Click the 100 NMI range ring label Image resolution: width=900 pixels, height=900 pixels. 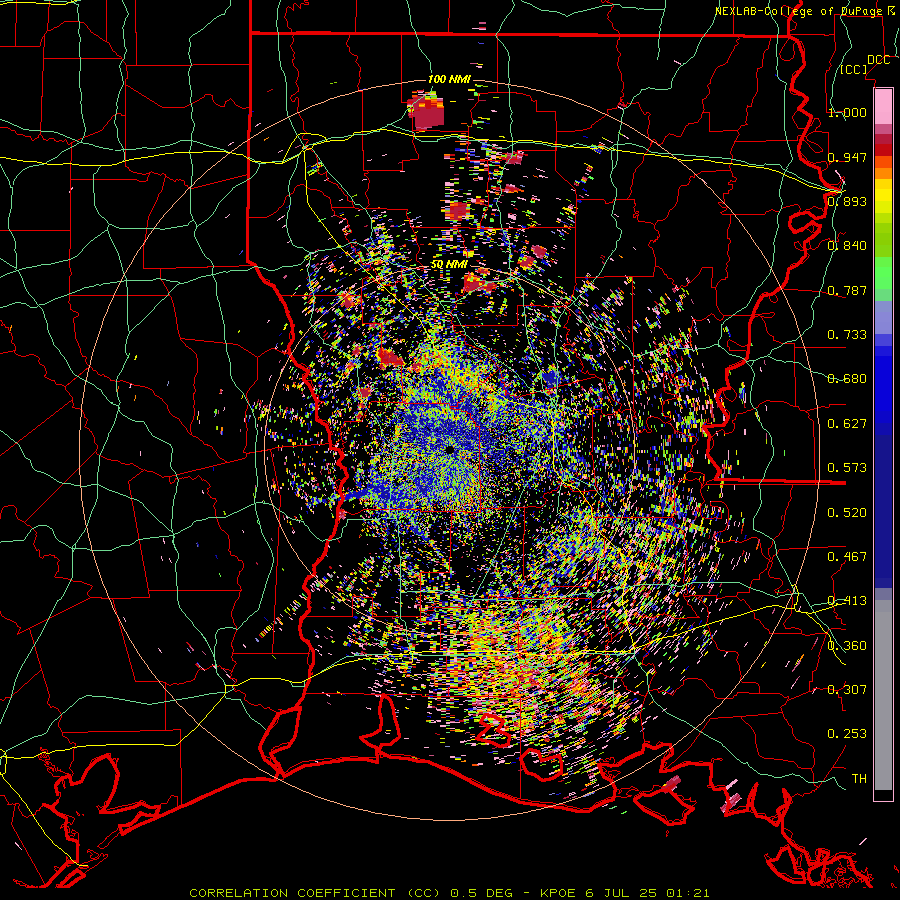pyautogui.click(x=449, y=79)
